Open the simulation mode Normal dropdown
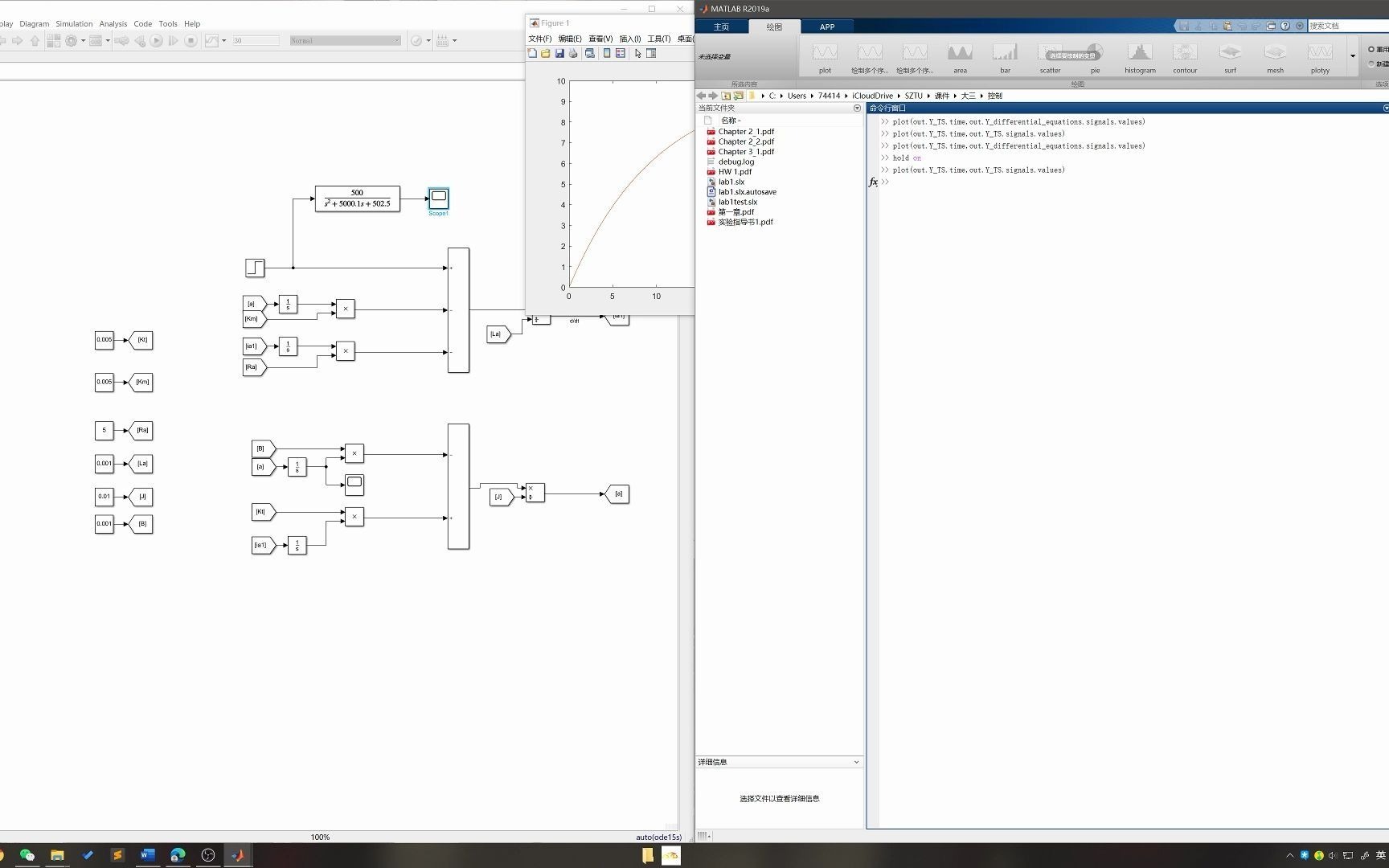Viewport: 1389px width, 868px height. coord(345,40)
